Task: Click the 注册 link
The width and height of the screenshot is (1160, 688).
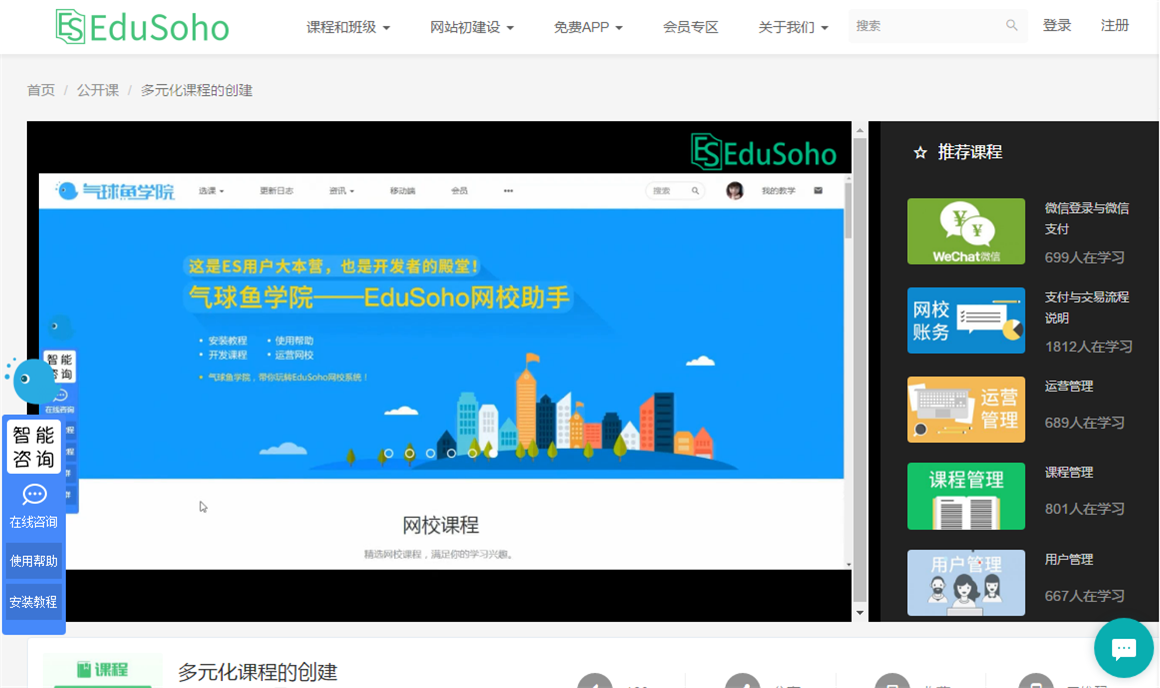Action: click(x=1114, y=26)
